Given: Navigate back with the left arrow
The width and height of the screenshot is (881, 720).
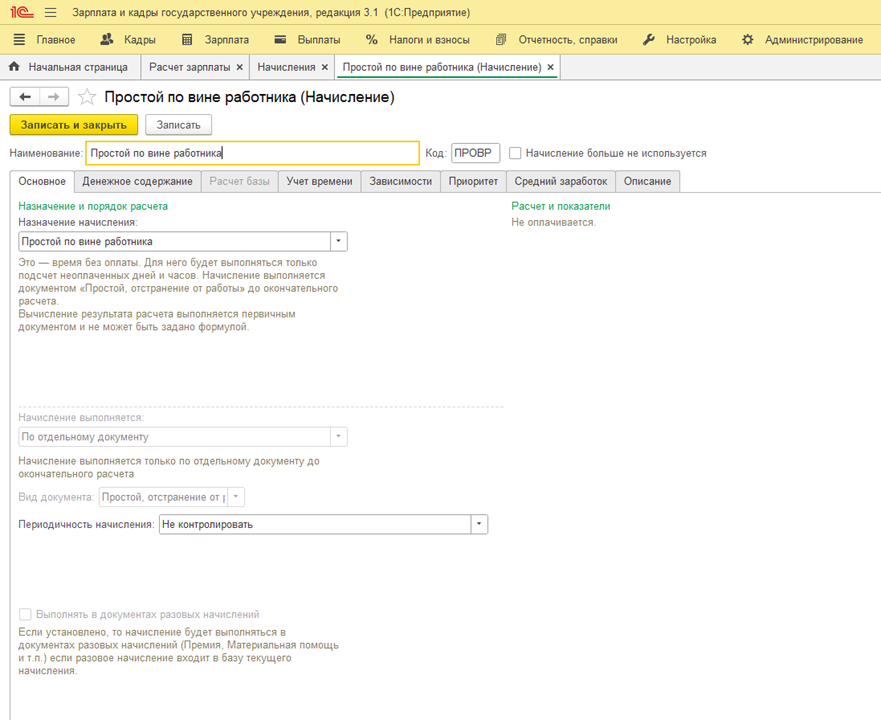Looking at the screenshot, I should click(25, 97).
